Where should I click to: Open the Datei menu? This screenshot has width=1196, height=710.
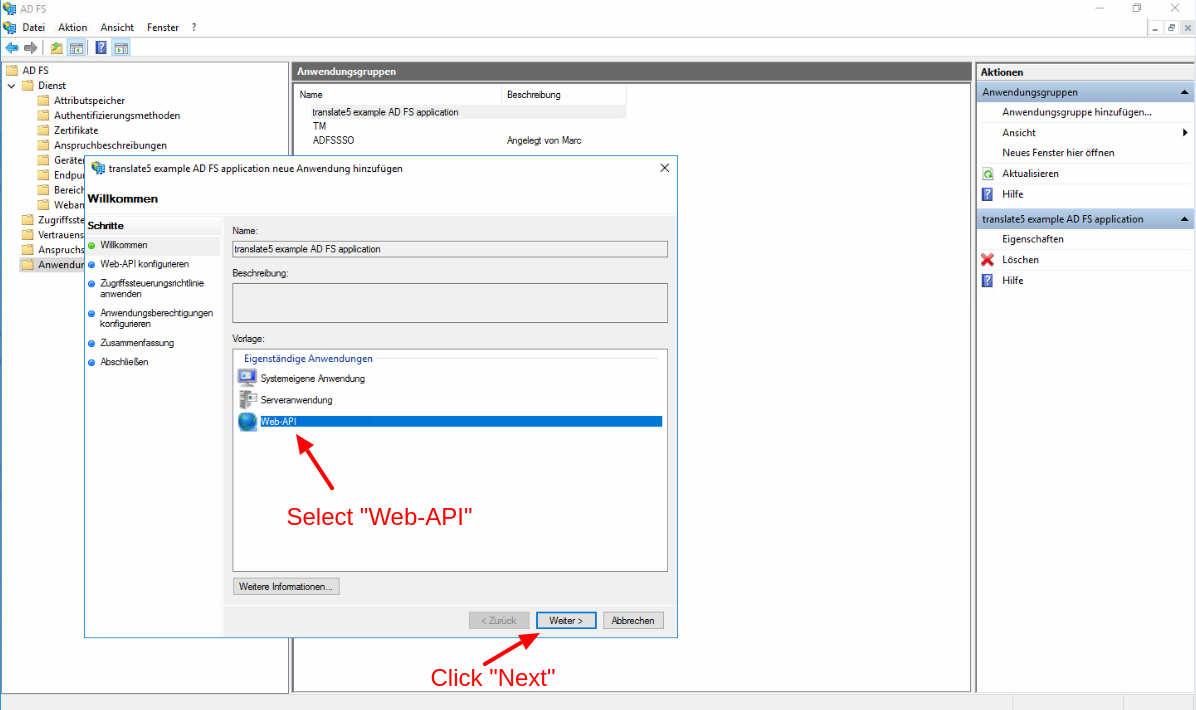(x=34, y=27)
